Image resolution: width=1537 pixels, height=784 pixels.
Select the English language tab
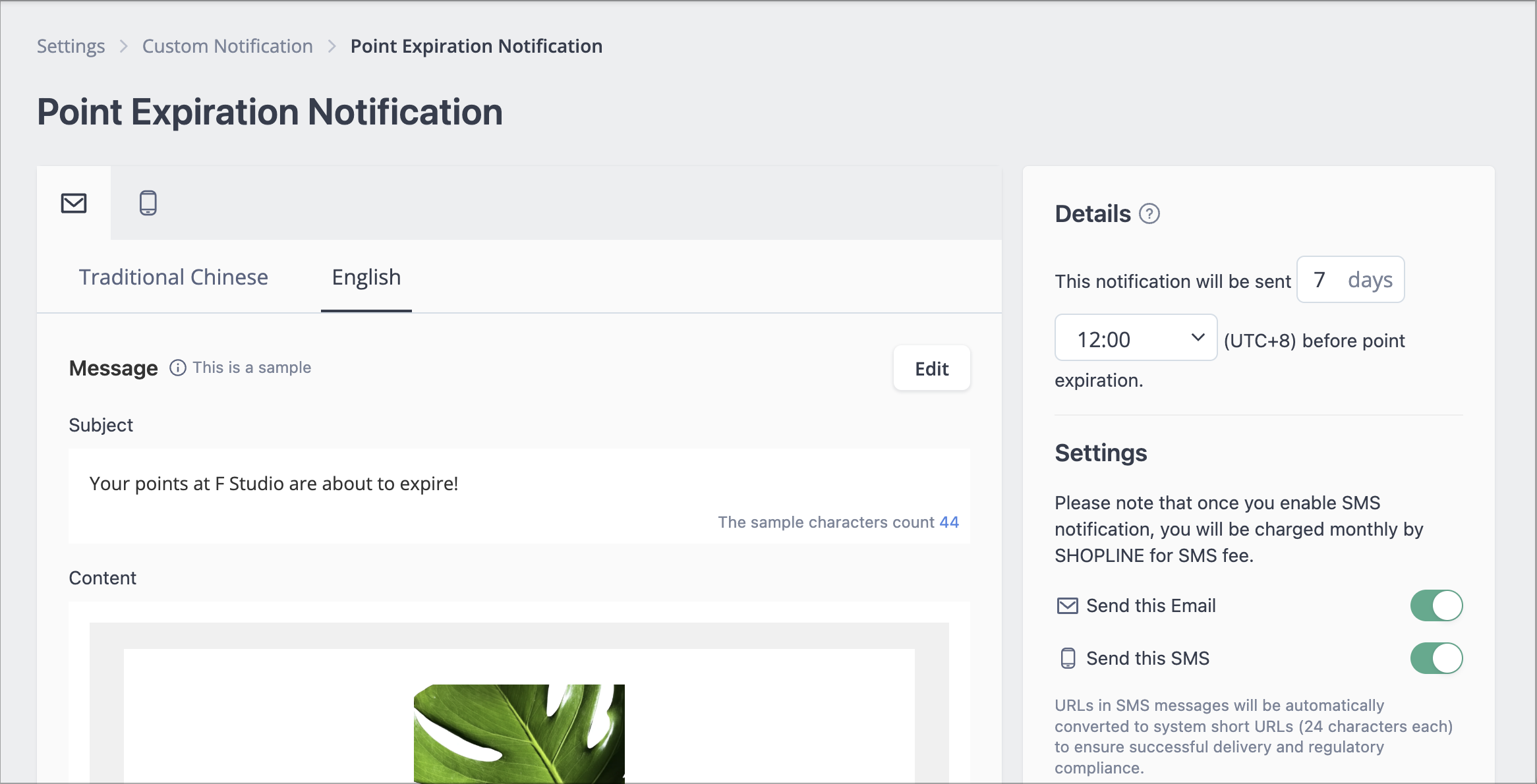[x=366, y=277]
